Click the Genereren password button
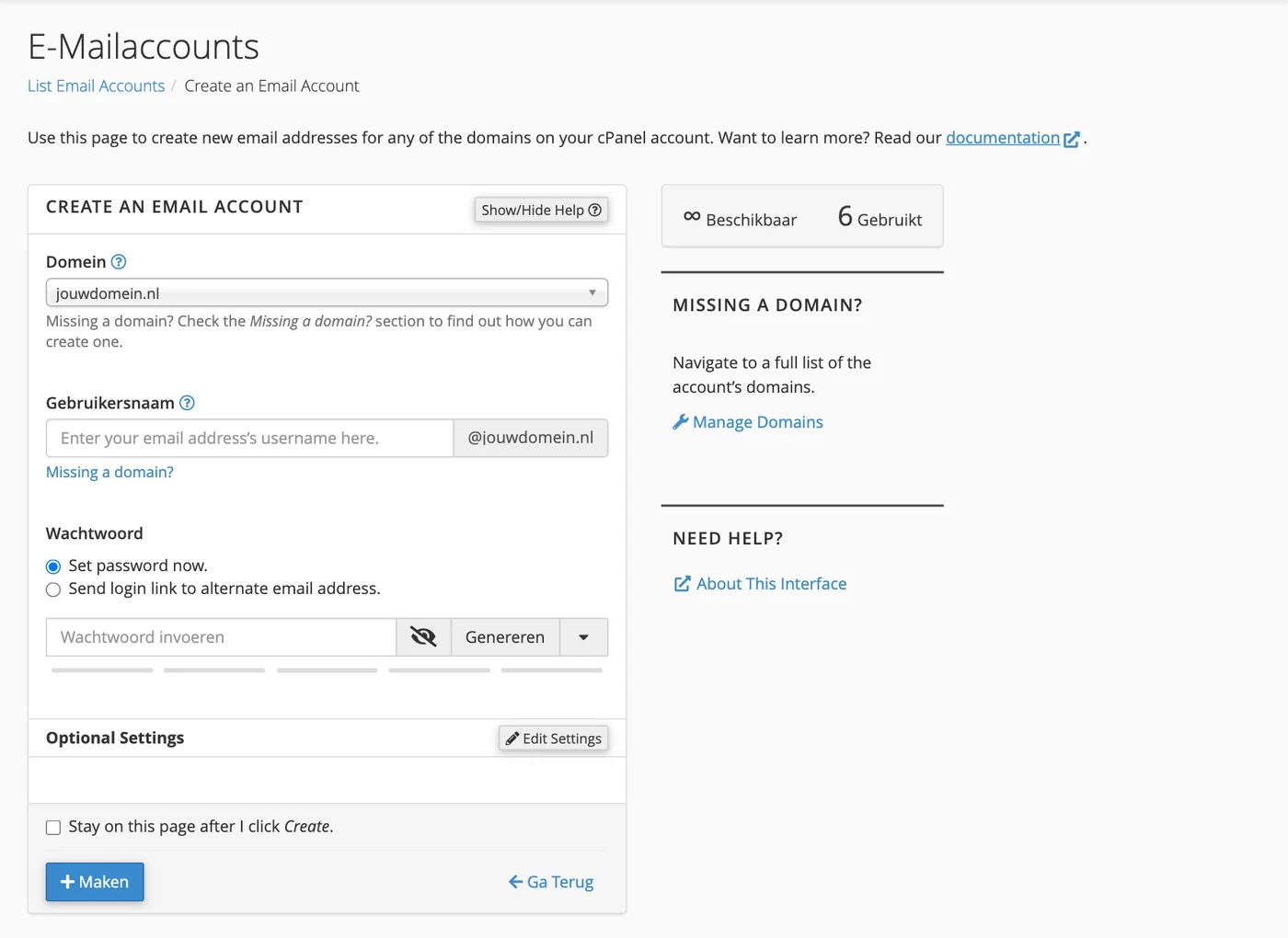The height and width of the screenshot is (938, 1288). coord(505,637)
